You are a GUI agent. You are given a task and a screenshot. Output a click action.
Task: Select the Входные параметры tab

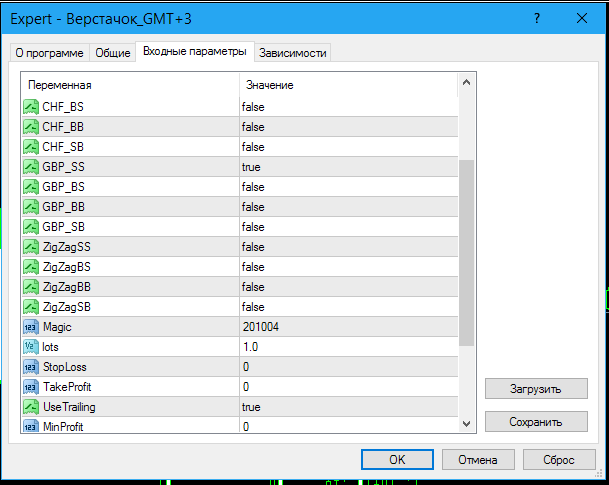(195, 51)
